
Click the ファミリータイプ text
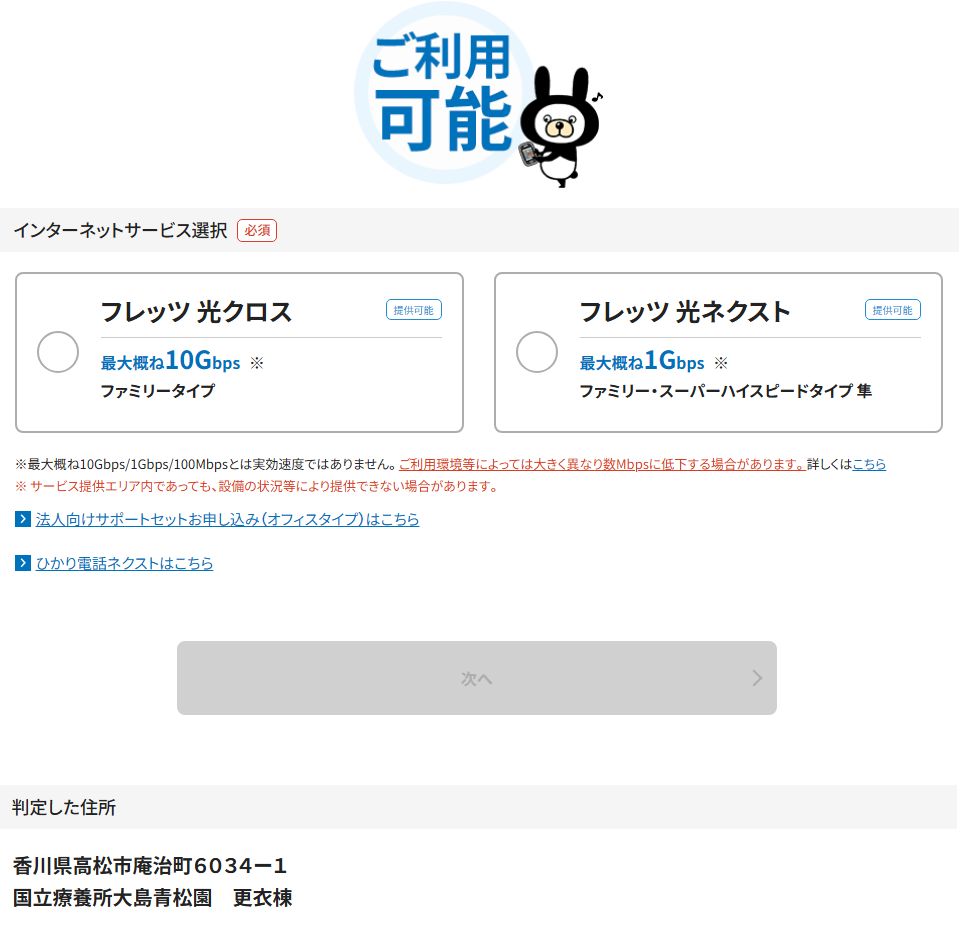click(x=158, y=391)
